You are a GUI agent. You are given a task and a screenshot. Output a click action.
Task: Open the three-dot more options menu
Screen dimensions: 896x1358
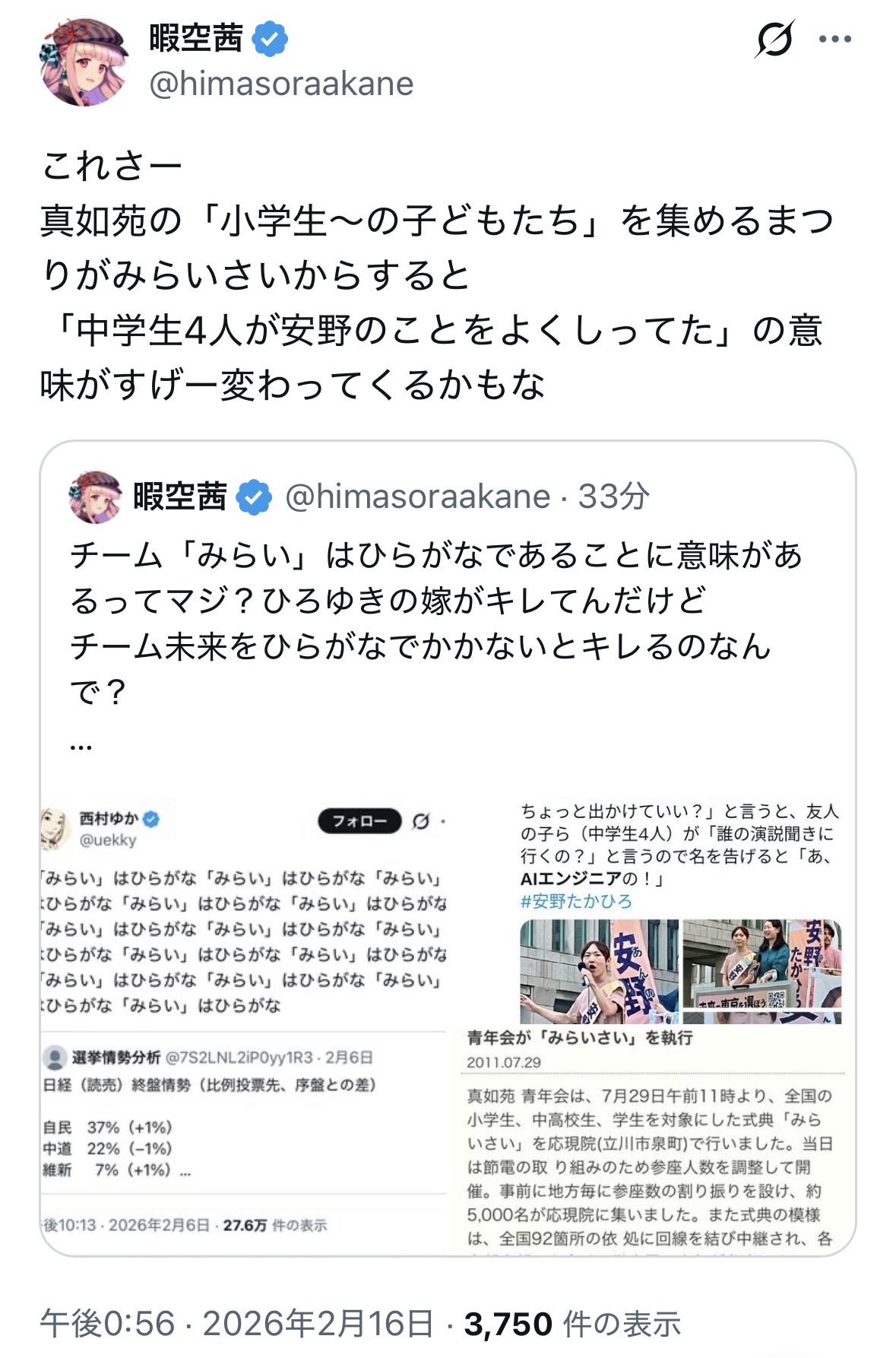coord(836,39)
